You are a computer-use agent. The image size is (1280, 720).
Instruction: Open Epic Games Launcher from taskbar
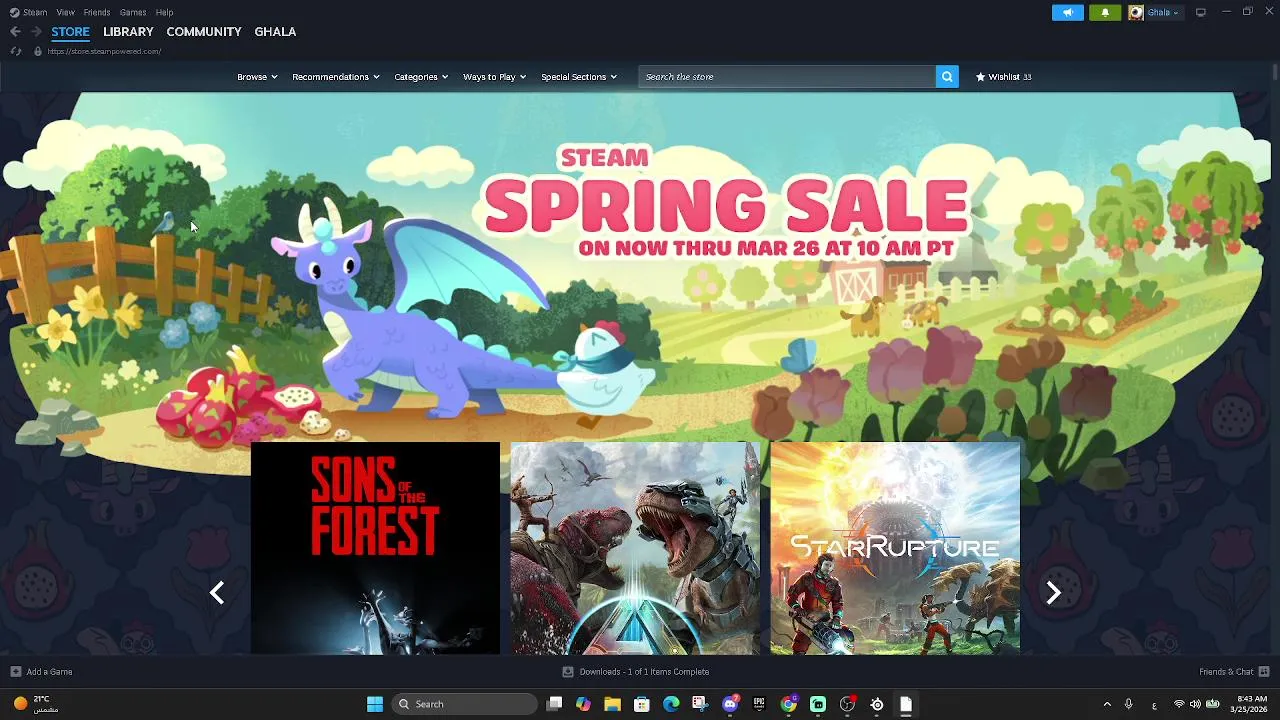coord(759,704)
